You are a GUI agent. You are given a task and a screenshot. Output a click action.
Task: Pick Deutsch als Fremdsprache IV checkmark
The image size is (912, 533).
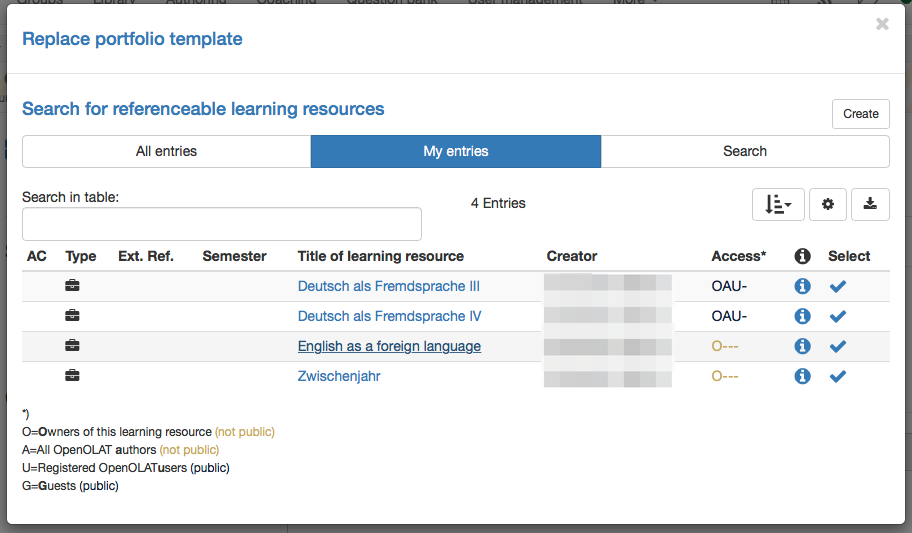click(838, 317)
